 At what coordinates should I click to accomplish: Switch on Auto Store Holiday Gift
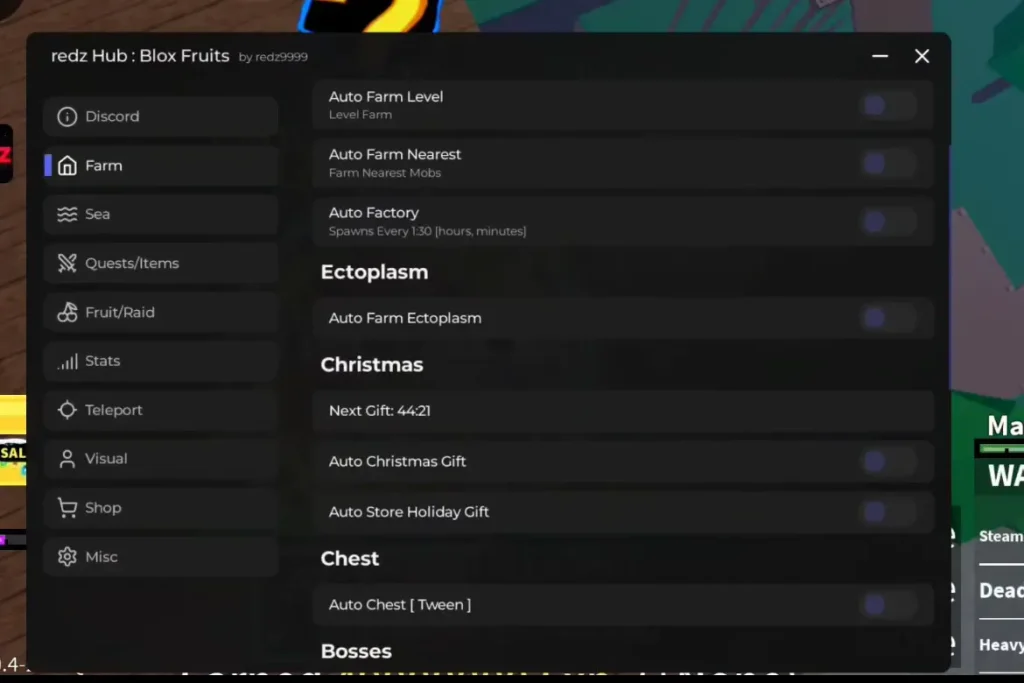tap(888, 512)
